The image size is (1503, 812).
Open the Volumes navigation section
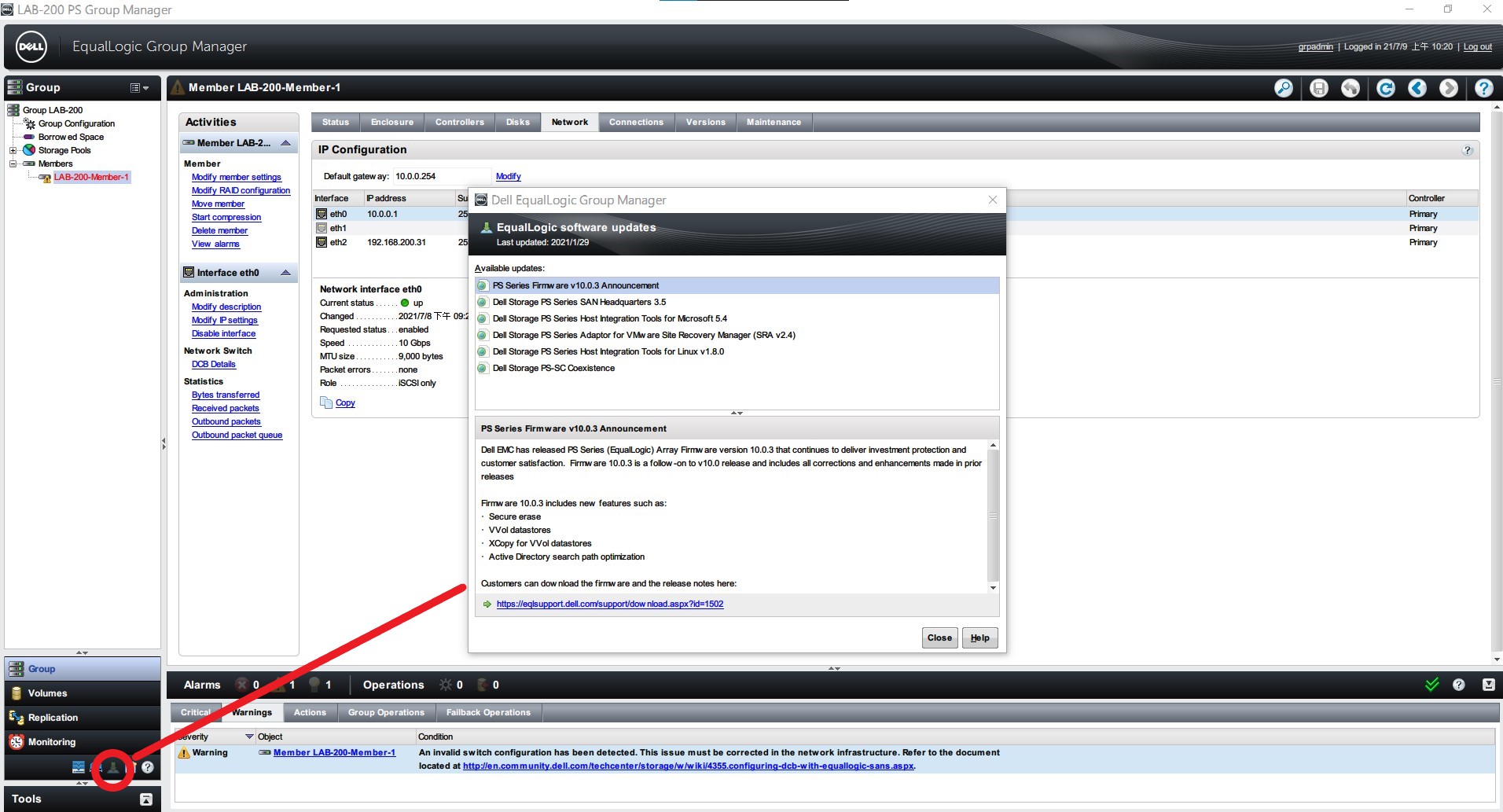(x=83, y=693)
